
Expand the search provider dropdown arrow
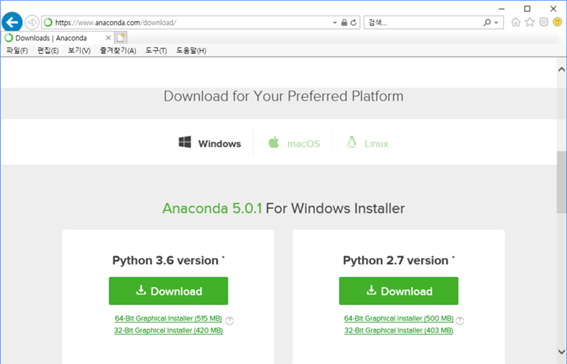[x=496, y=22]
